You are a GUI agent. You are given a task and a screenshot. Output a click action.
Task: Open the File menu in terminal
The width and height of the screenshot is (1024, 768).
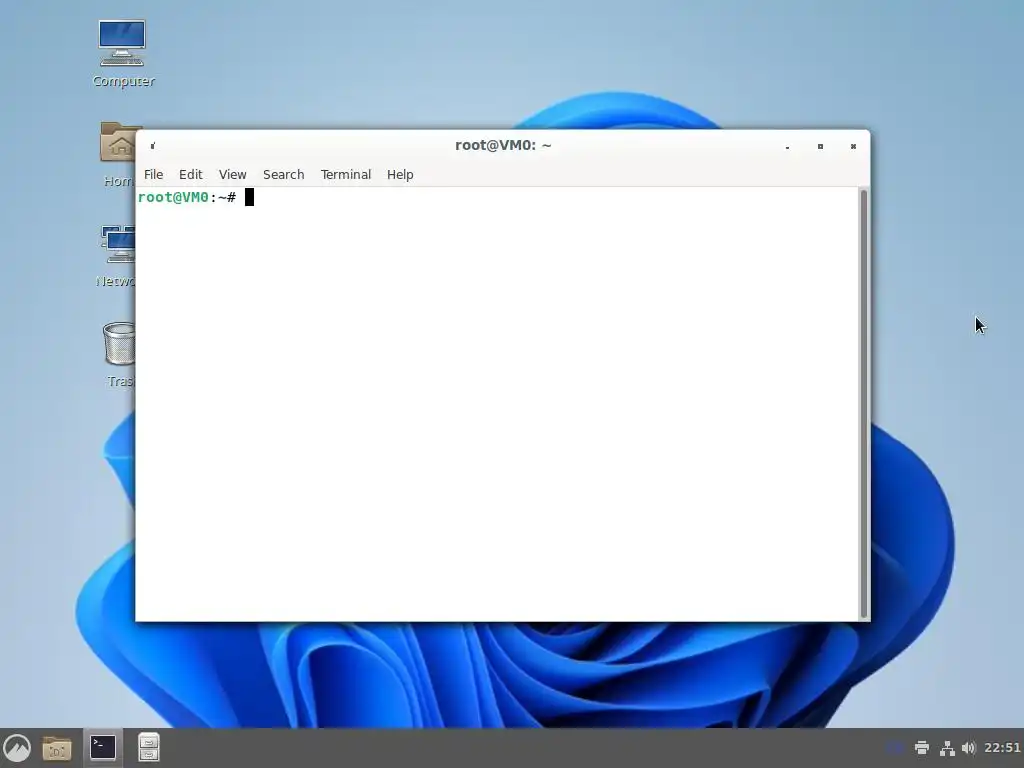(x=153, y=174)
